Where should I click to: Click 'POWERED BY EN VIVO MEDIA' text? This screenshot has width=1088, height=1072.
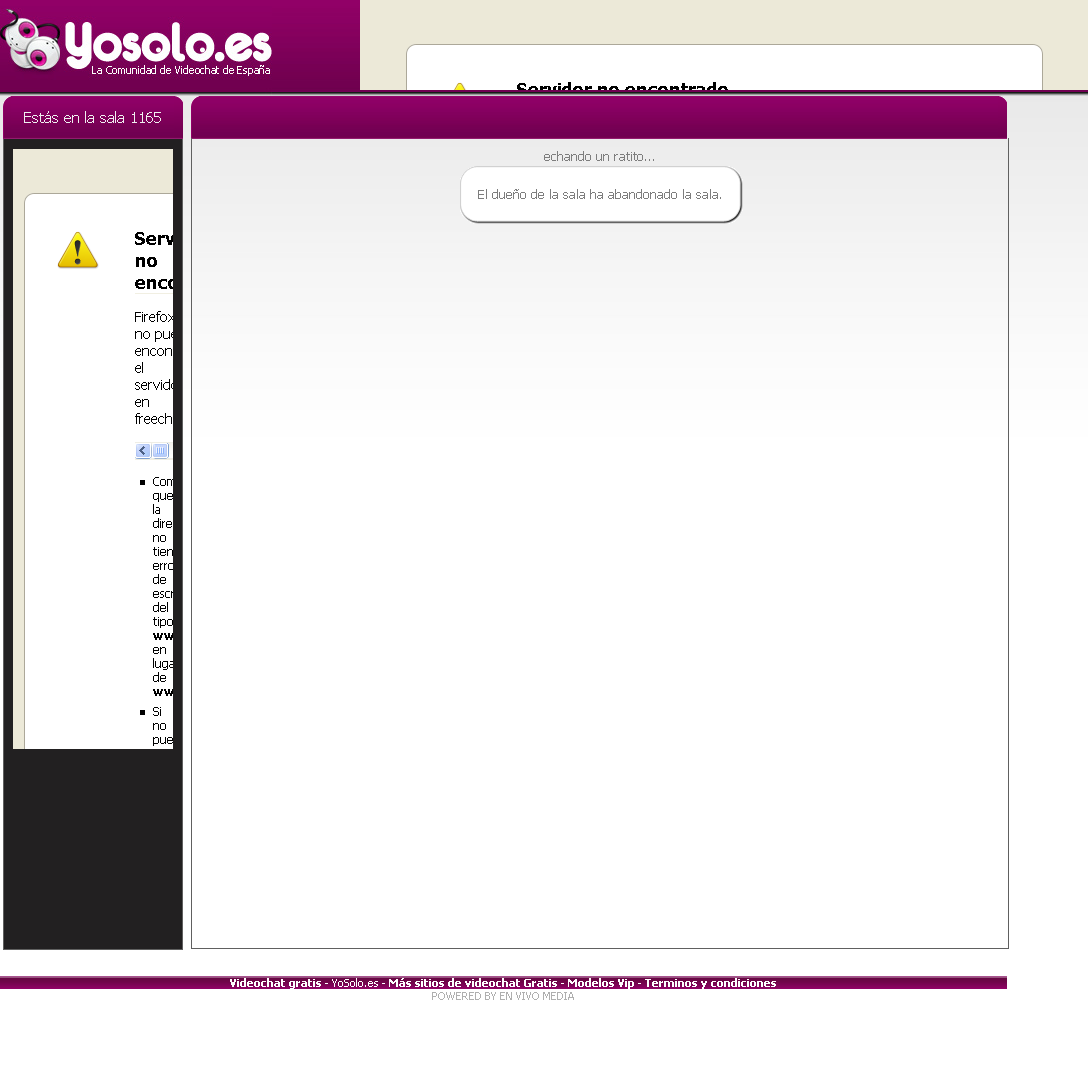[502, 996]
